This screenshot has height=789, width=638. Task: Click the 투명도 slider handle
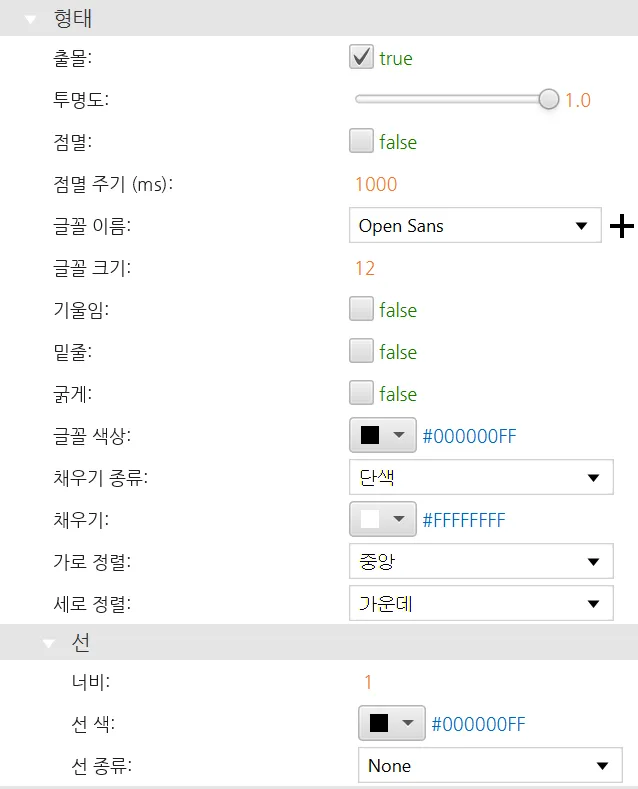(x=549, y=99)
